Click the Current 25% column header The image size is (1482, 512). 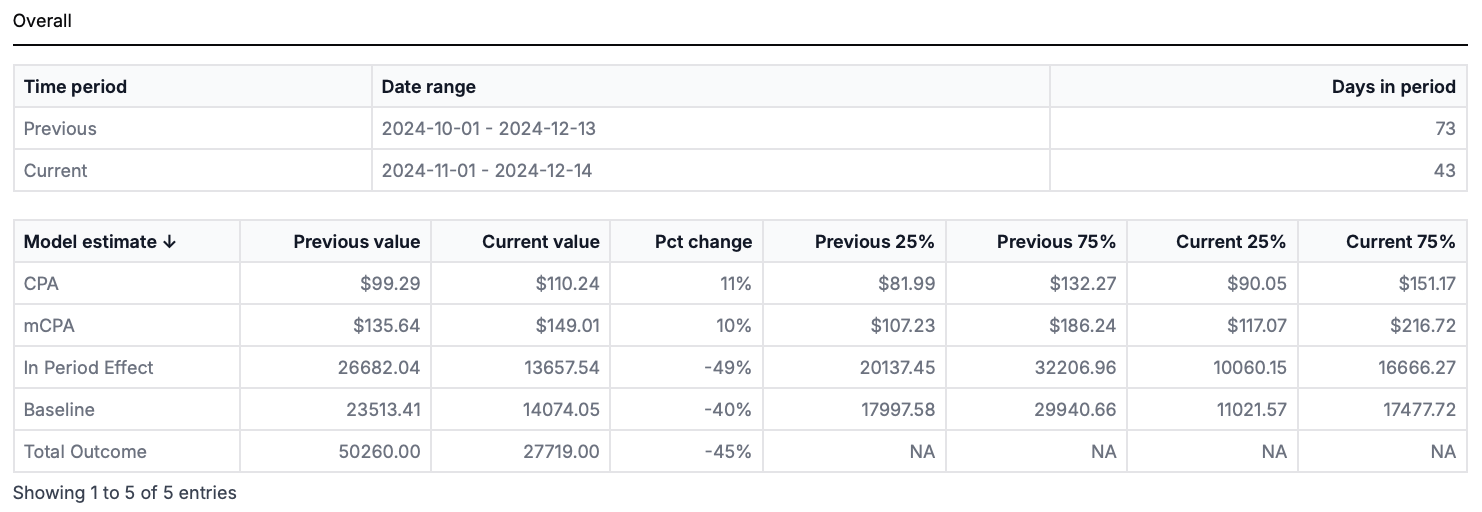pyautogui.click(x=1230, y=242)
